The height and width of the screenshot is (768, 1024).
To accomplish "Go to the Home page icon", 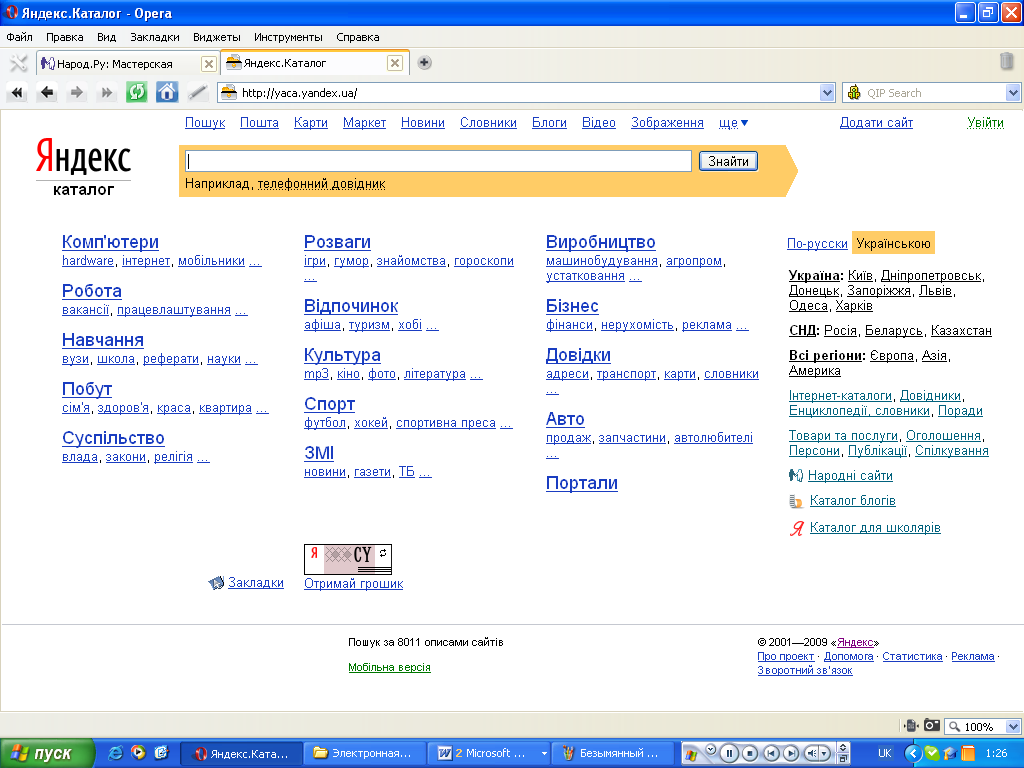I will [x=167, y=92].
